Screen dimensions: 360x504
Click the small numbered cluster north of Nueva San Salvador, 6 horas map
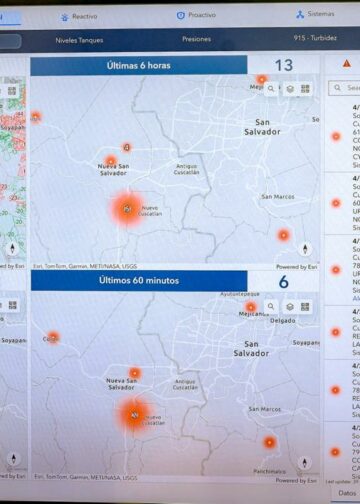coord(126,147)
